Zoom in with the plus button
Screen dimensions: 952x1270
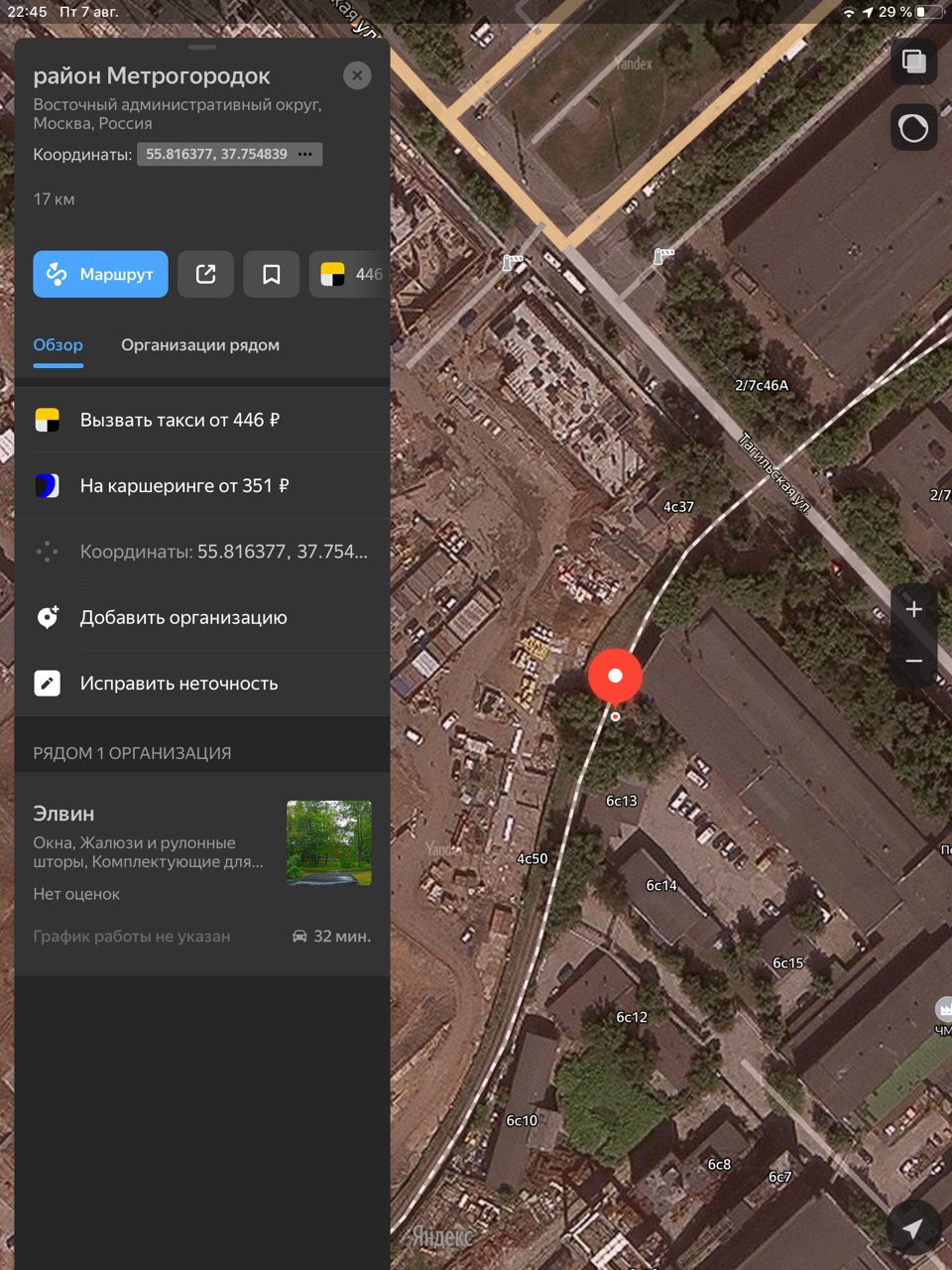(x=913, y=609)
